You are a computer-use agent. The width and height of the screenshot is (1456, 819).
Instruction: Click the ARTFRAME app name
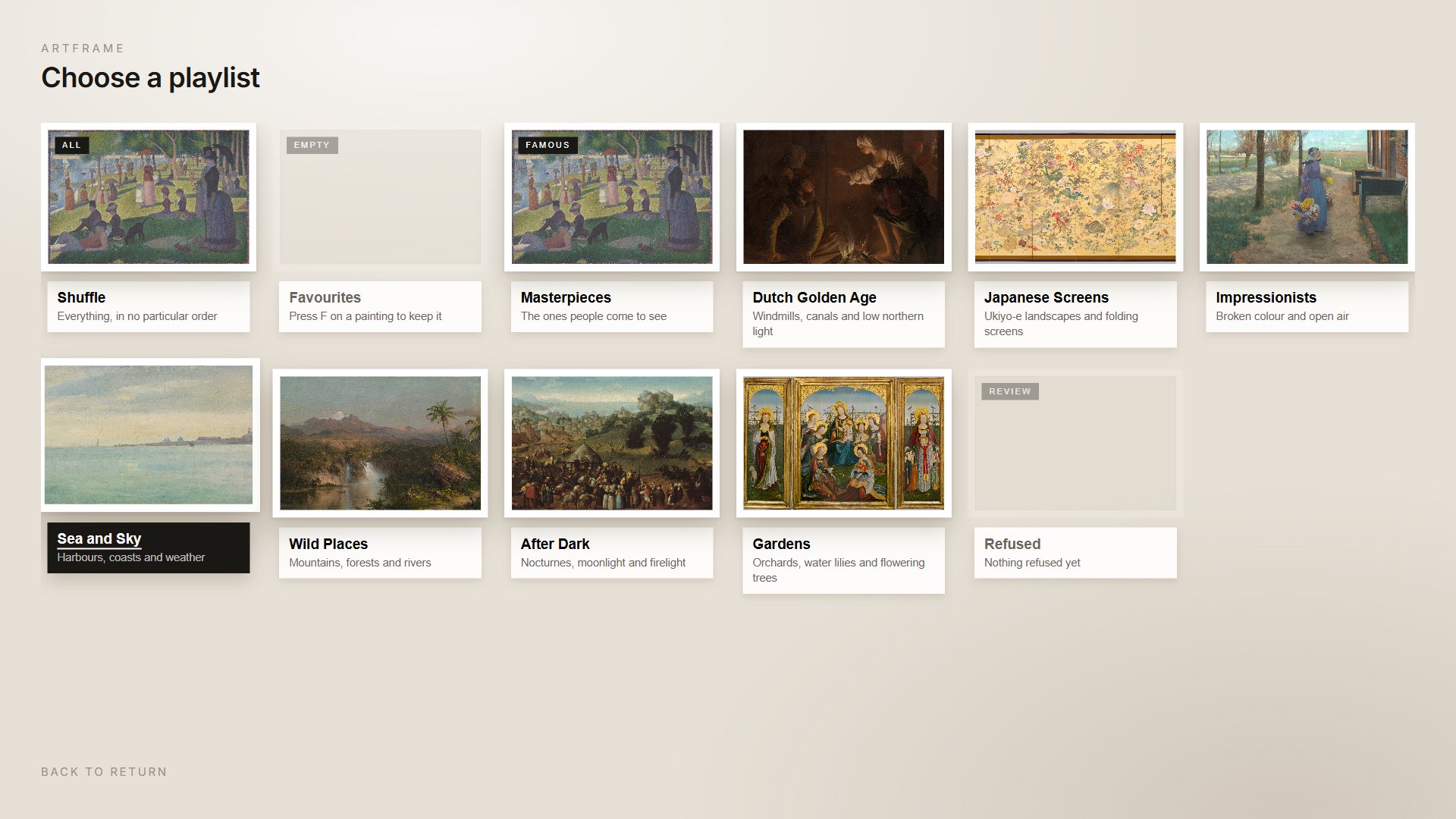coord(83,49)
